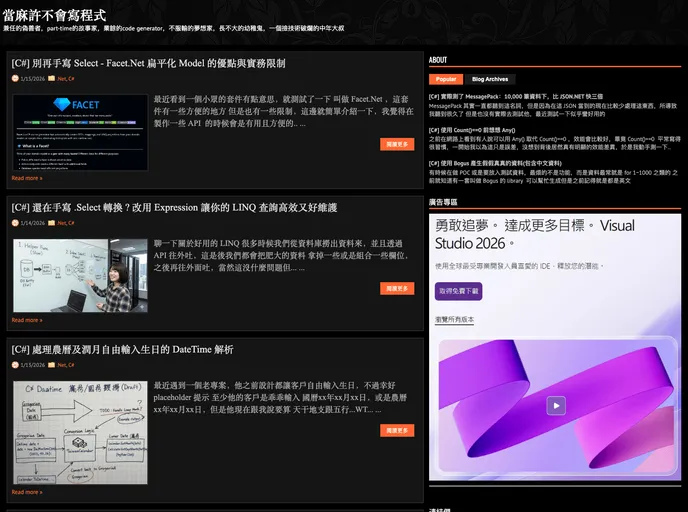Image resolution: width=688 pixels, height=512 pixels.
Task: Open the FACET thumbnail image
Action: point(80,132)
